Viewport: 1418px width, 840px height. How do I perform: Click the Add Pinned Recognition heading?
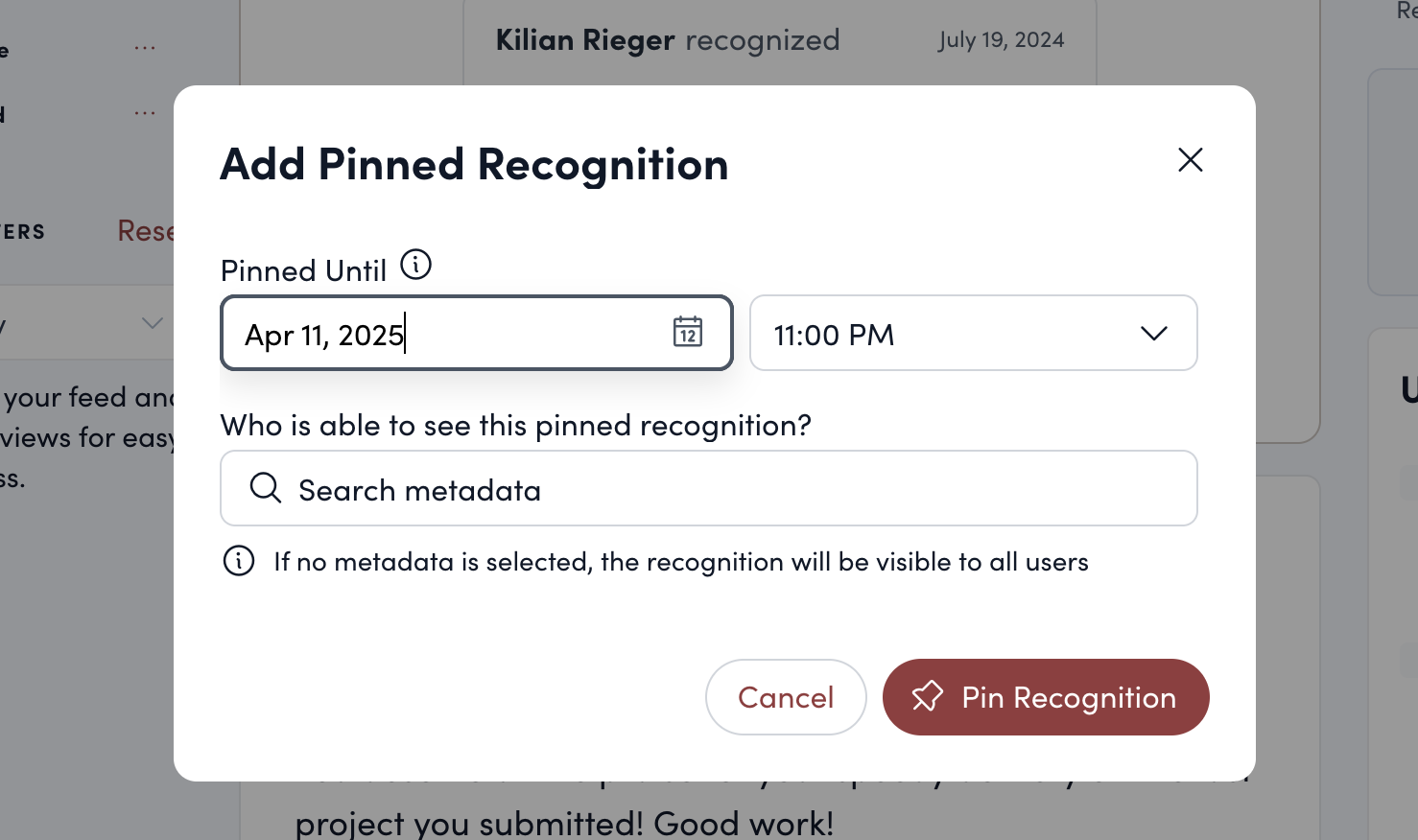[474, 164]
